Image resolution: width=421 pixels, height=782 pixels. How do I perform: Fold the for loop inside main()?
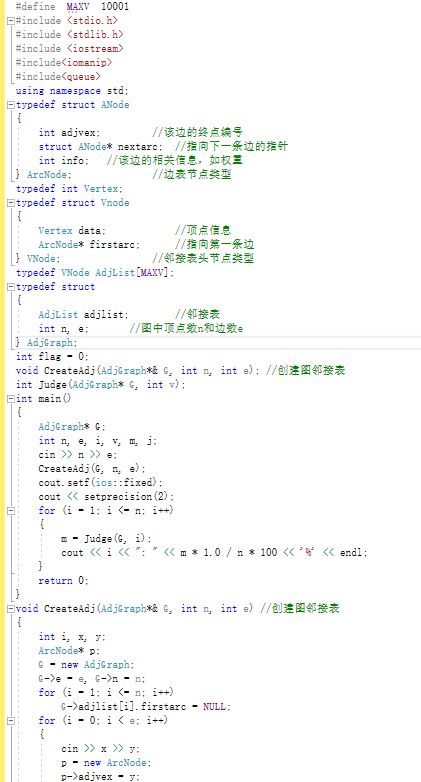click(11, 511)
